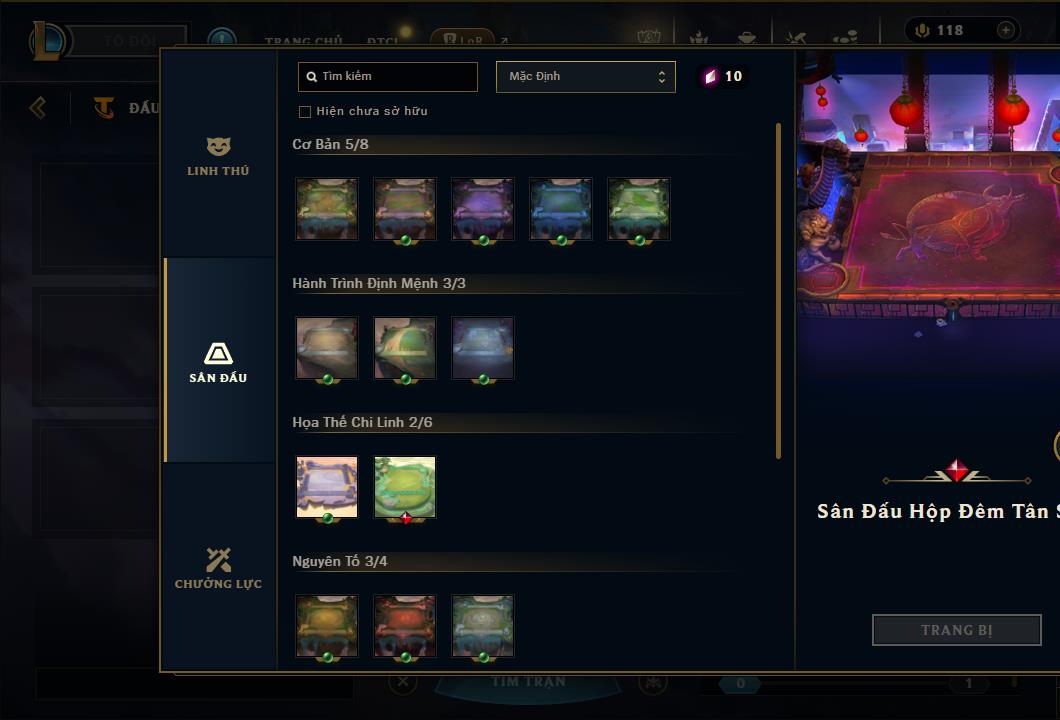The height and width of the screenshot is (720, 1060).
Task: Switch to the Chưởng Lực tab
Action: (218, 569)
